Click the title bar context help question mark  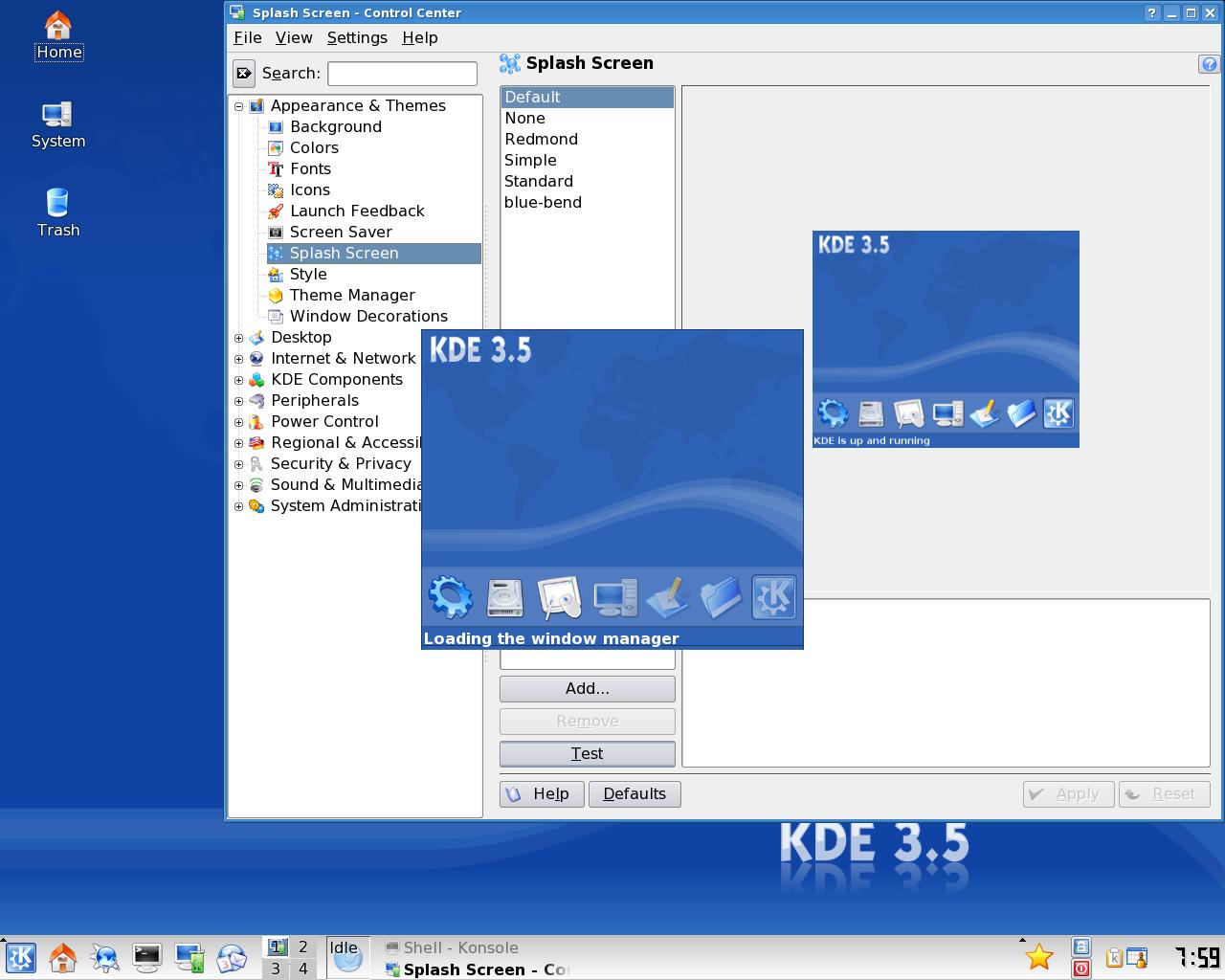point(1151,12)
